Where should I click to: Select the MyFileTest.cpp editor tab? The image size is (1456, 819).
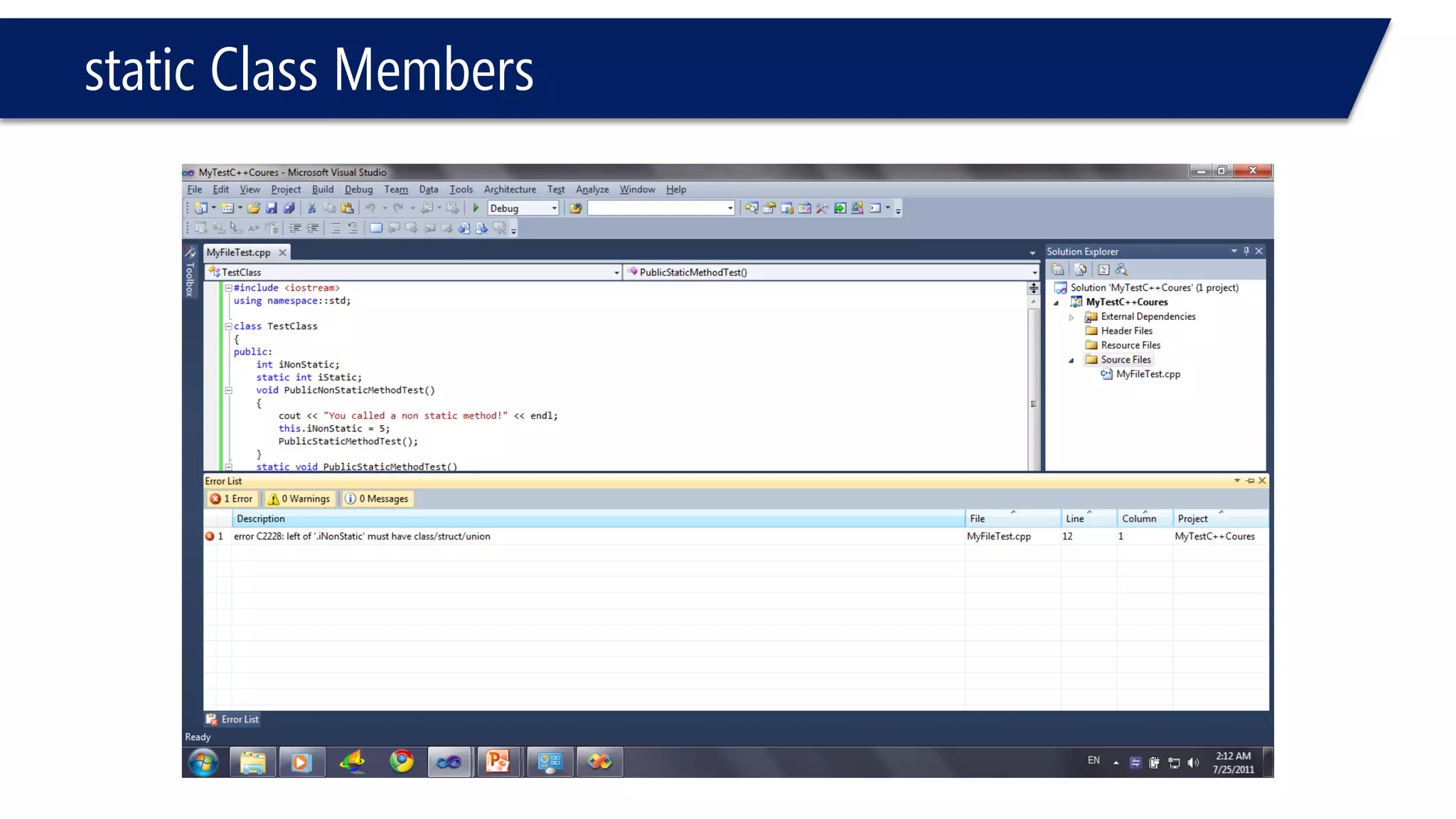pos(238,252)
